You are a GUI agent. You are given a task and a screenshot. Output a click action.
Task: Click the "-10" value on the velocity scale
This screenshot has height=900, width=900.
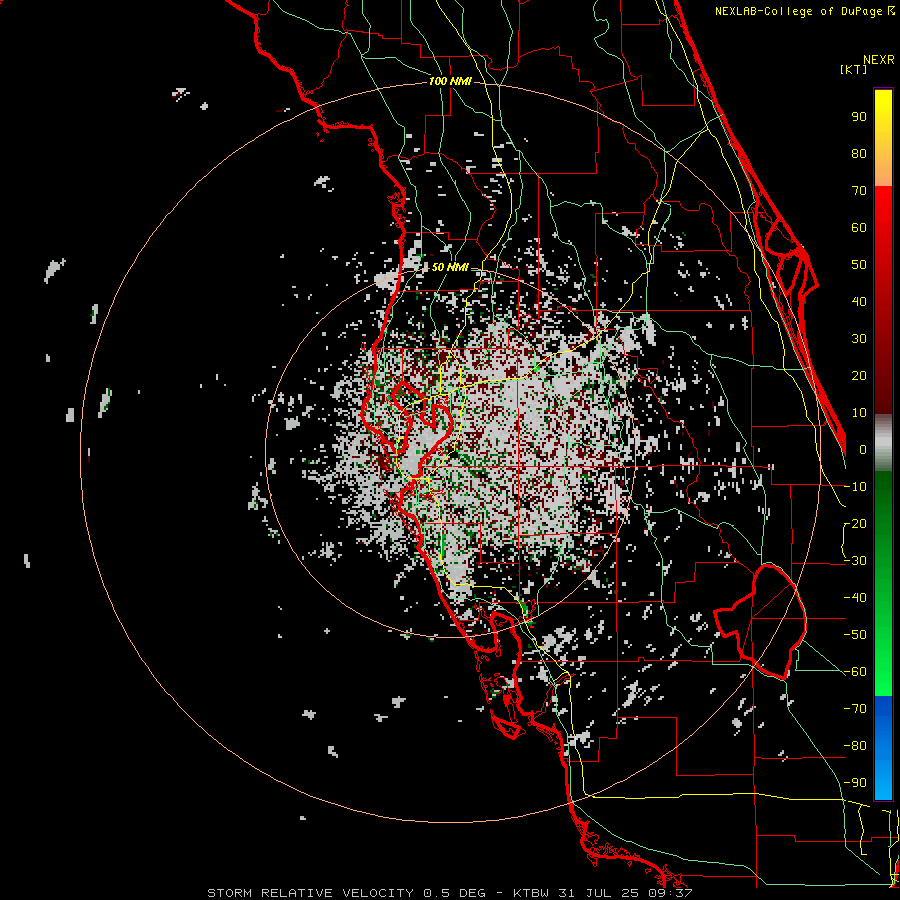855,487
